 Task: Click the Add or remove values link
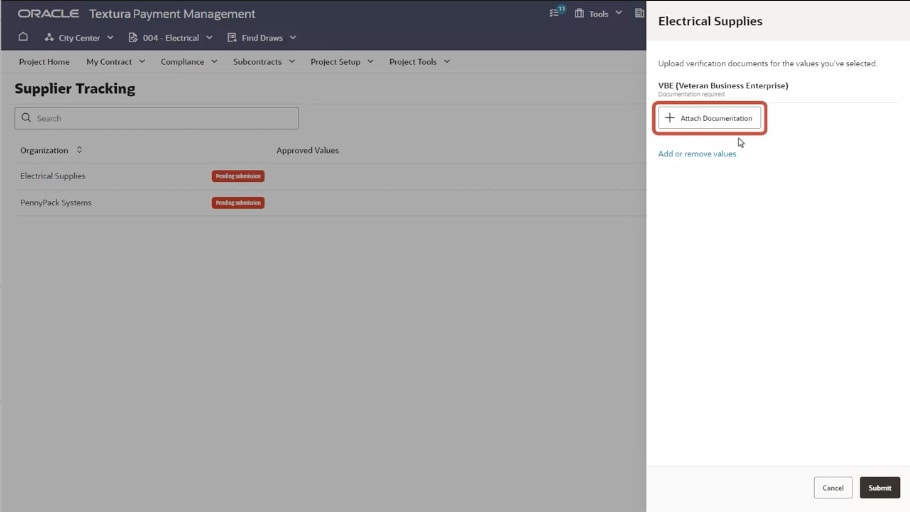coord(697,154)
